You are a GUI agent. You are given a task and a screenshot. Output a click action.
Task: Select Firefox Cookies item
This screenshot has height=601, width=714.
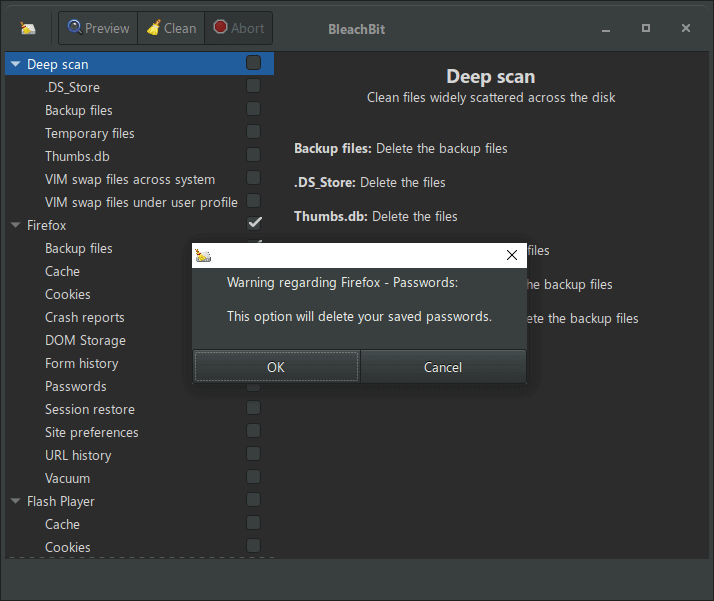pos(68,294)
